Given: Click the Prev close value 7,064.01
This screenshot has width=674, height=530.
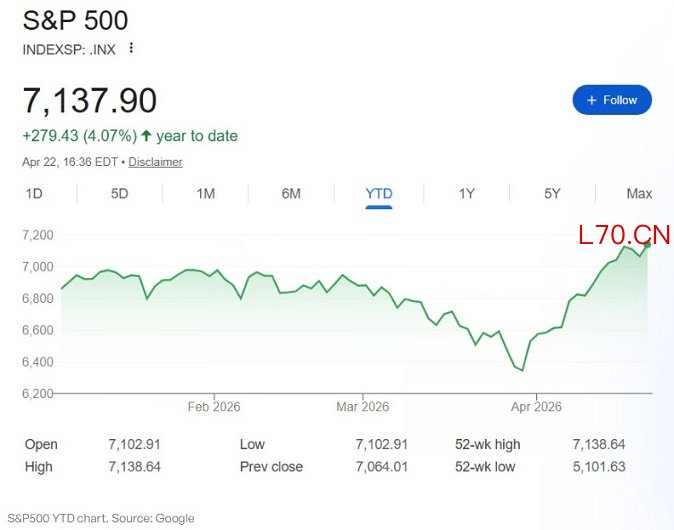Looking at the screenshot, I should (384, 467).
